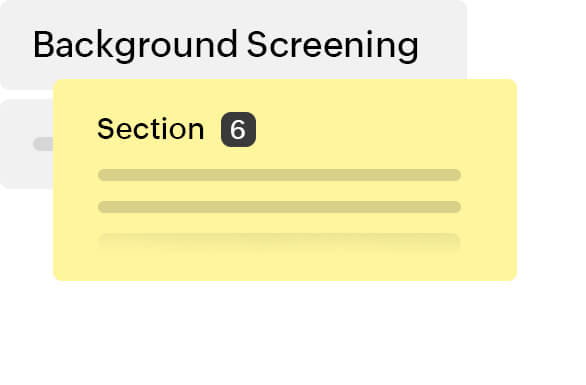Click the faded third line in yellow card
The height and width of the screenshot is (385, 586).
(279, 239)
